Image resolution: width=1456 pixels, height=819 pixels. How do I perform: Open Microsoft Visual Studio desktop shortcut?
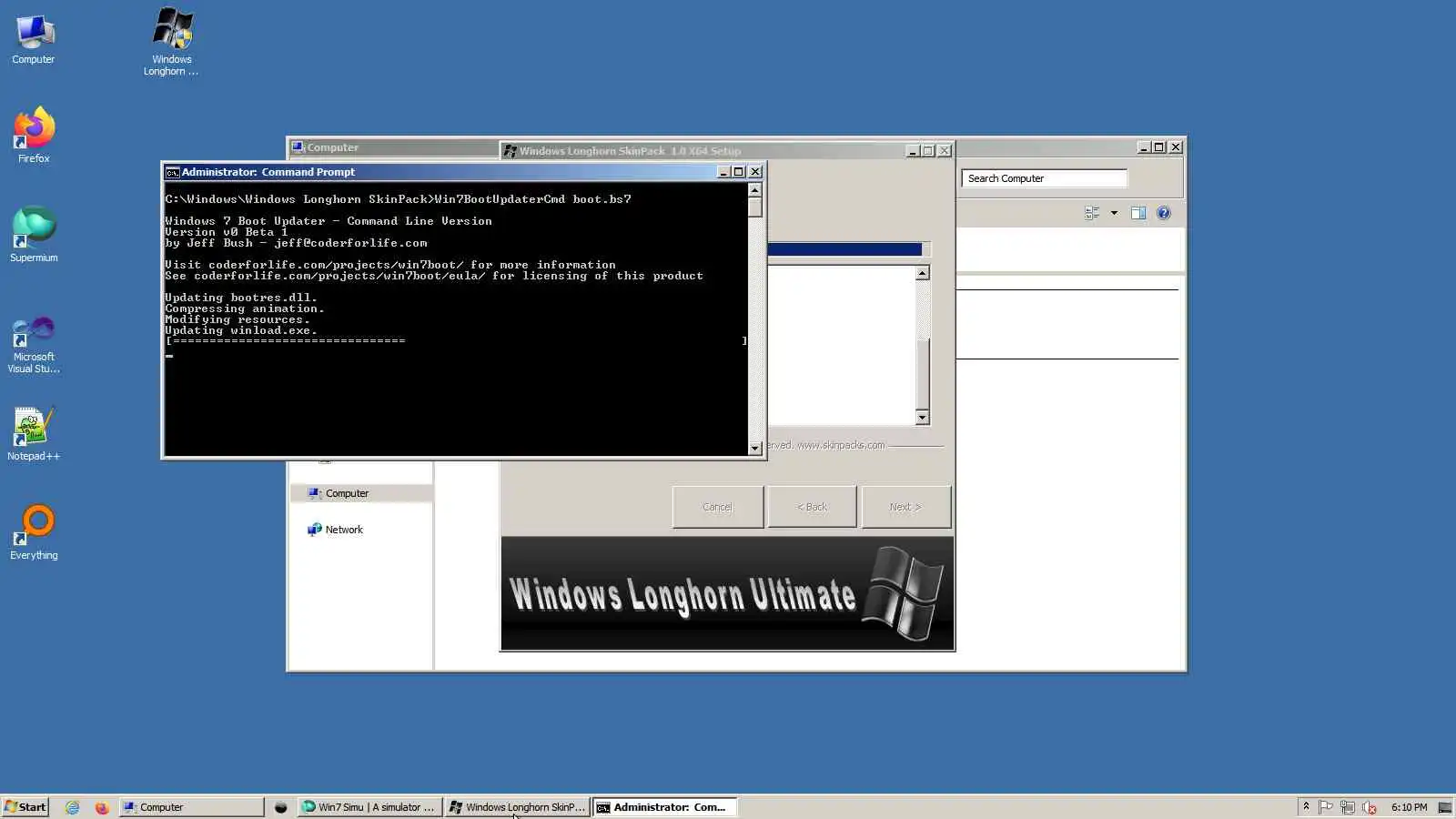tap(34, 345)
